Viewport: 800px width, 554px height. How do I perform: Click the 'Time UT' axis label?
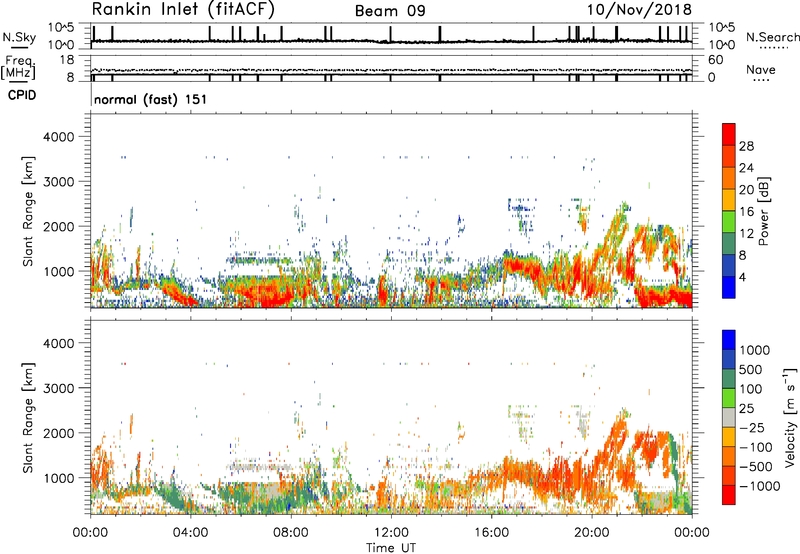[x=391, y=548]
